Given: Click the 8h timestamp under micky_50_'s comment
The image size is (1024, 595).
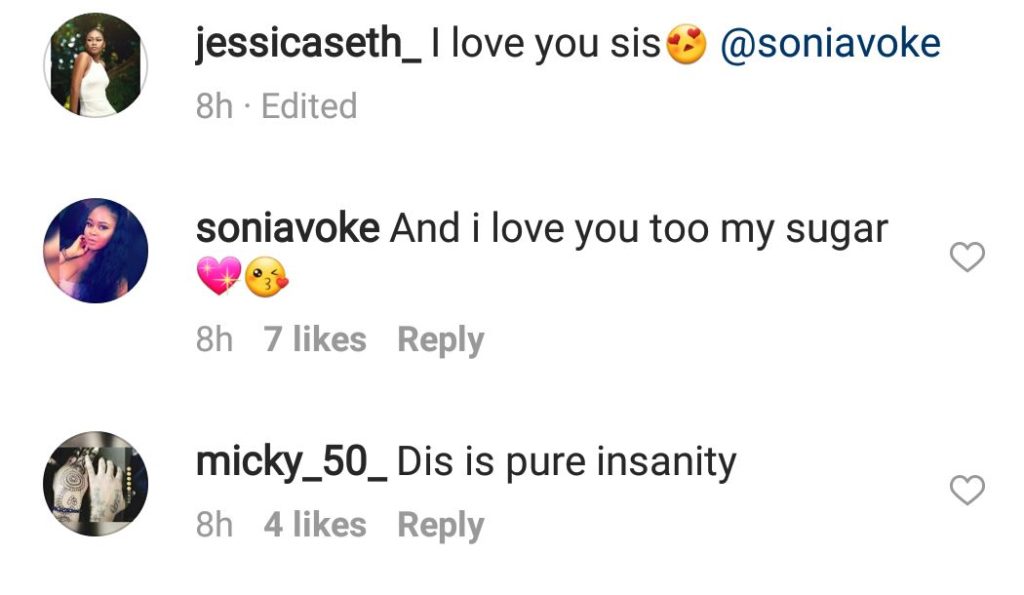Looking at the screenshot, I should click(x=214, y=525).
